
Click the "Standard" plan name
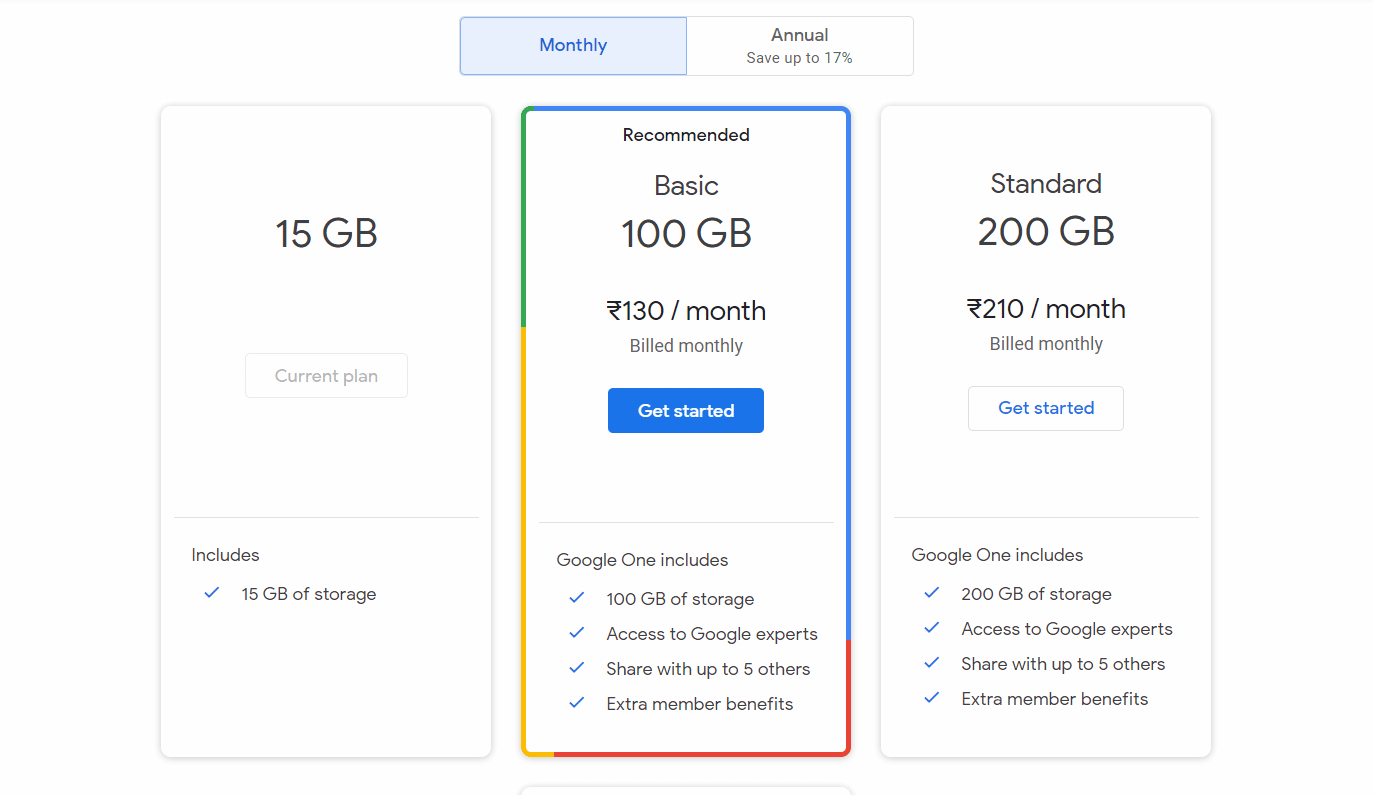click(x=1046, y=184)
